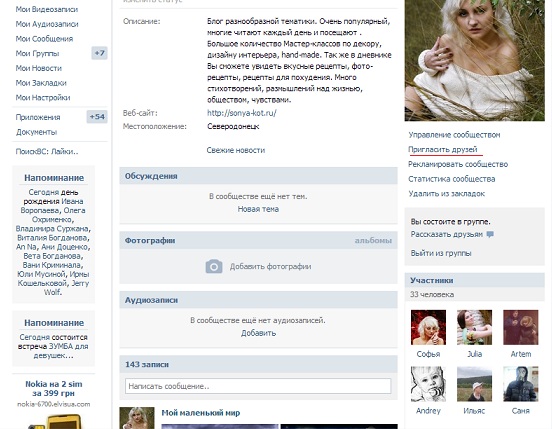Open Мои Новости feed
The image size is (552, 429).
coord(39,68)
